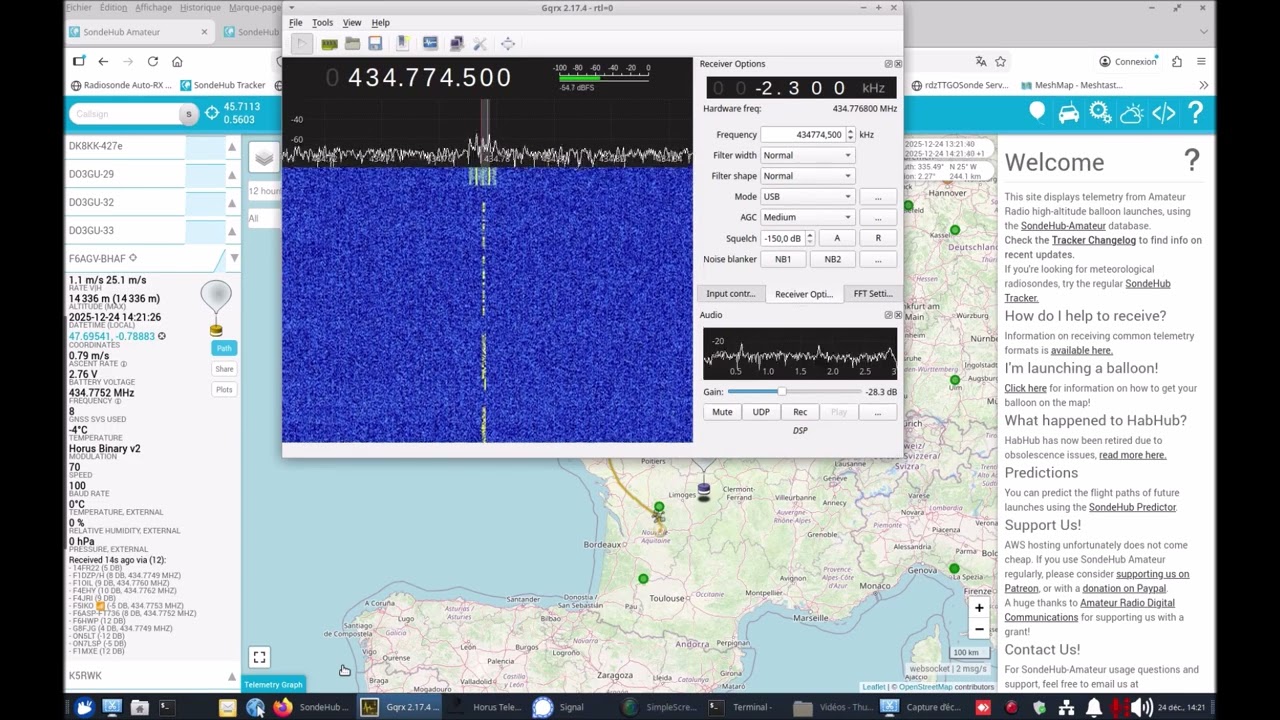Screen dimensions: 1280x720
Task: Open the bookmarks icon in Gqrx toolbar
Action: [x=402, y=43]
